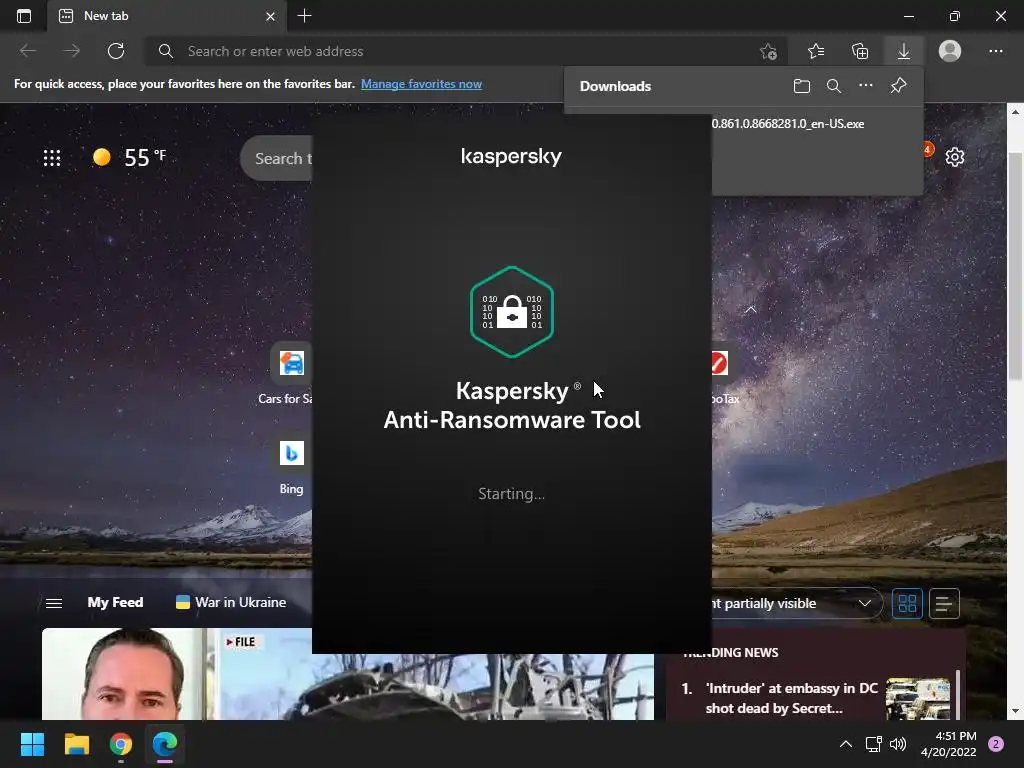The width and height of the screenshot is (1024, 768).
Task: Select the My Feed tab
Action: point(115,602)
